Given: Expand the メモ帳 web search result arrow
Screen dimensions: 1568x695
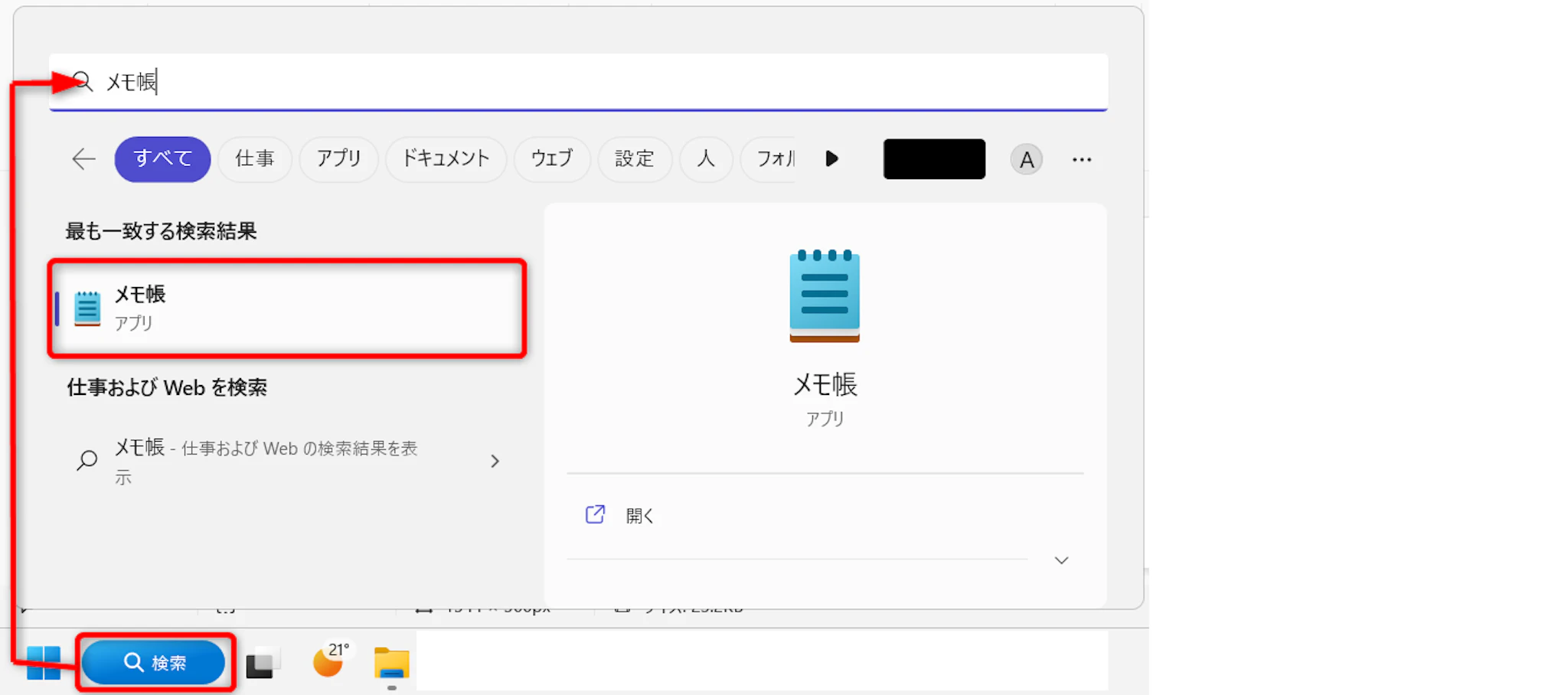Looking at the screenshot, I should (x=495, y=461).
